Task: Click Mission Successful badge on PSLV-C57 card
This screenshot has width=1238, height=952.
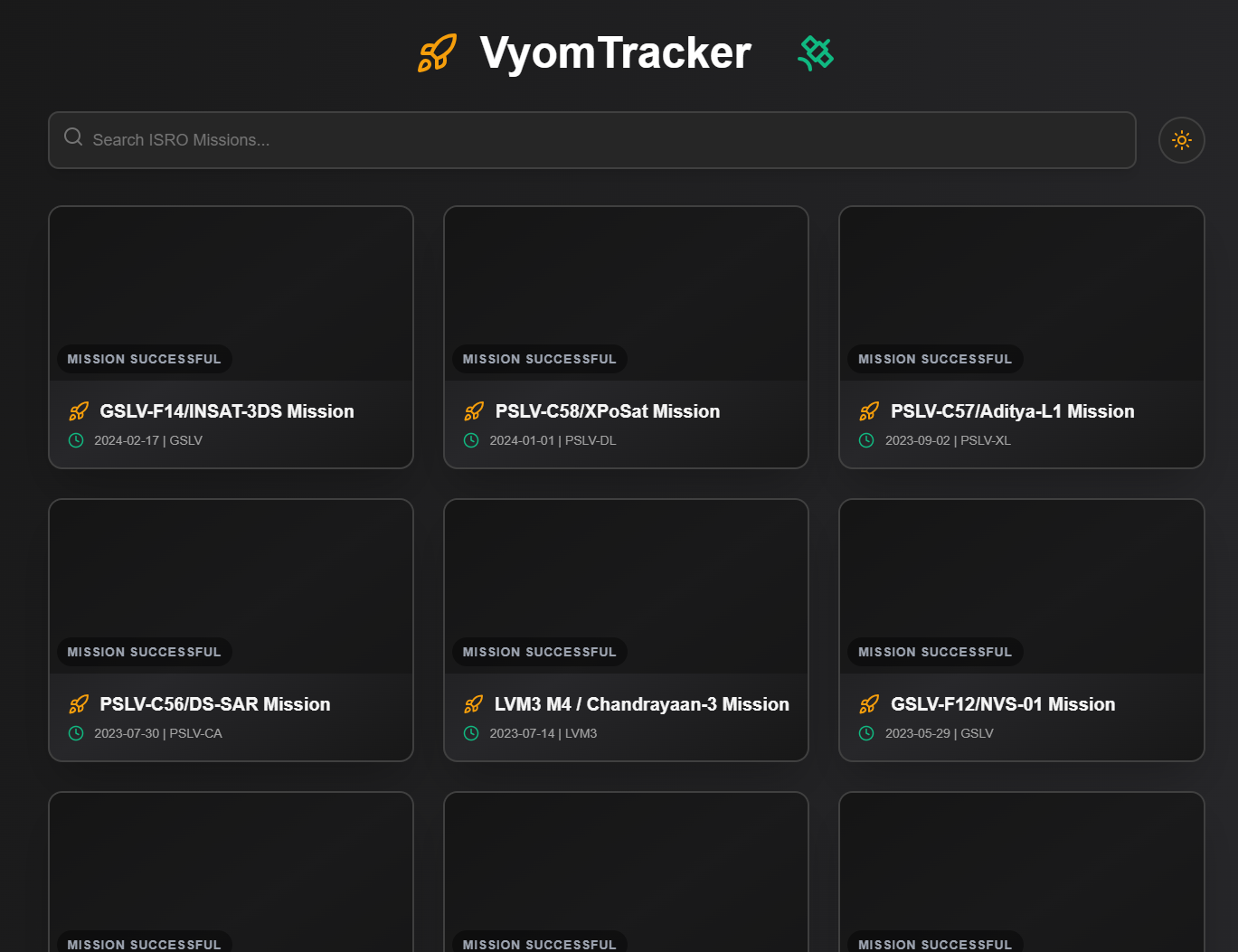Action: (935, 359)
